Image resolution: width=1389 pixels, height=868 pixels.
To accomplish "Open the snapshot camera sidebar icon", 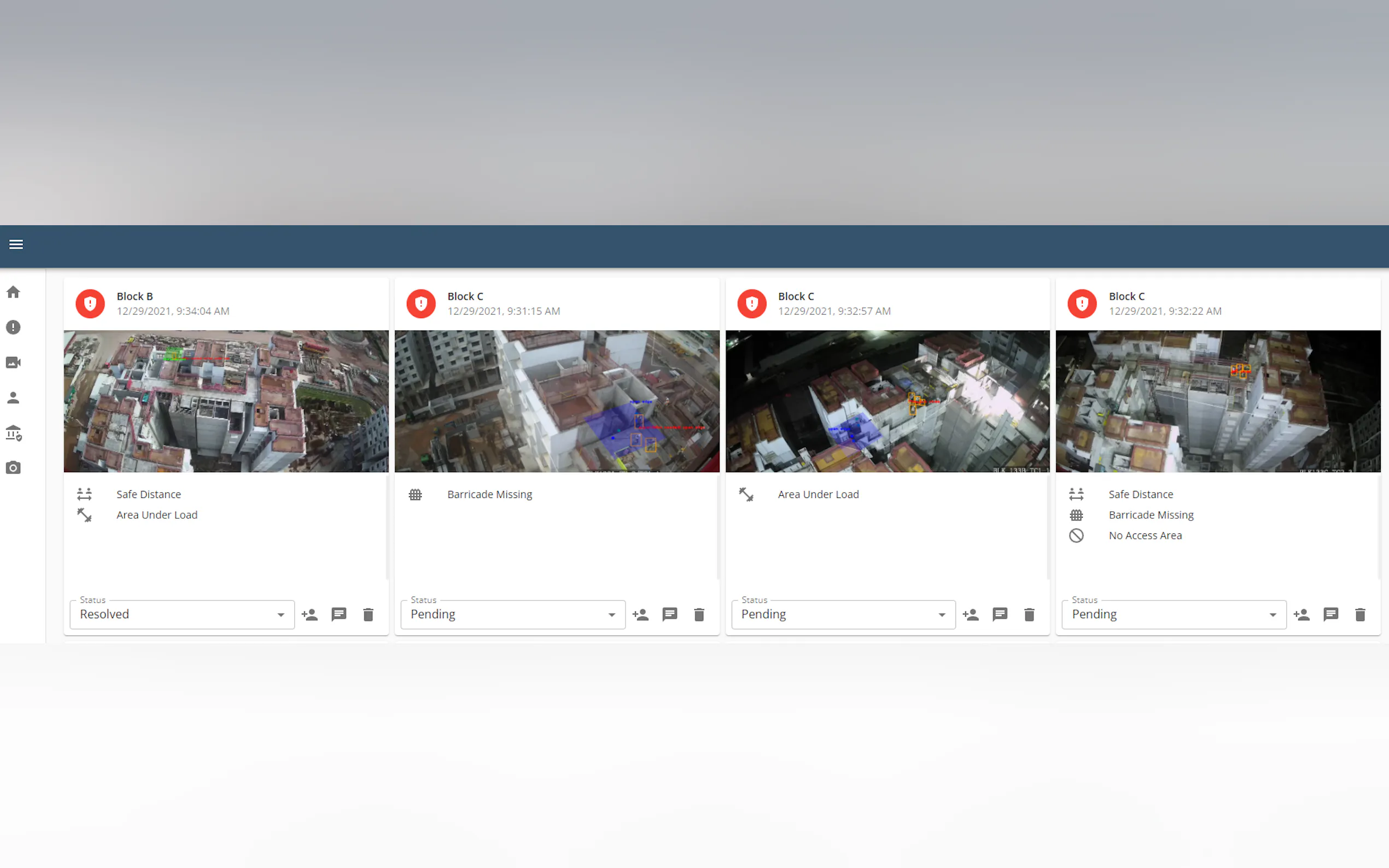I will [13, 468].
